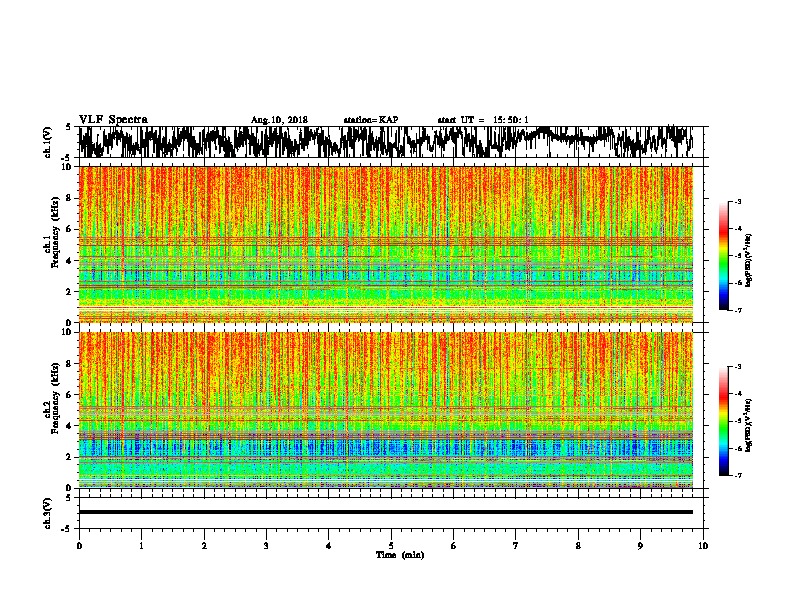
Task: Click time axis tick label 8
Action: (x=578, y=546)
